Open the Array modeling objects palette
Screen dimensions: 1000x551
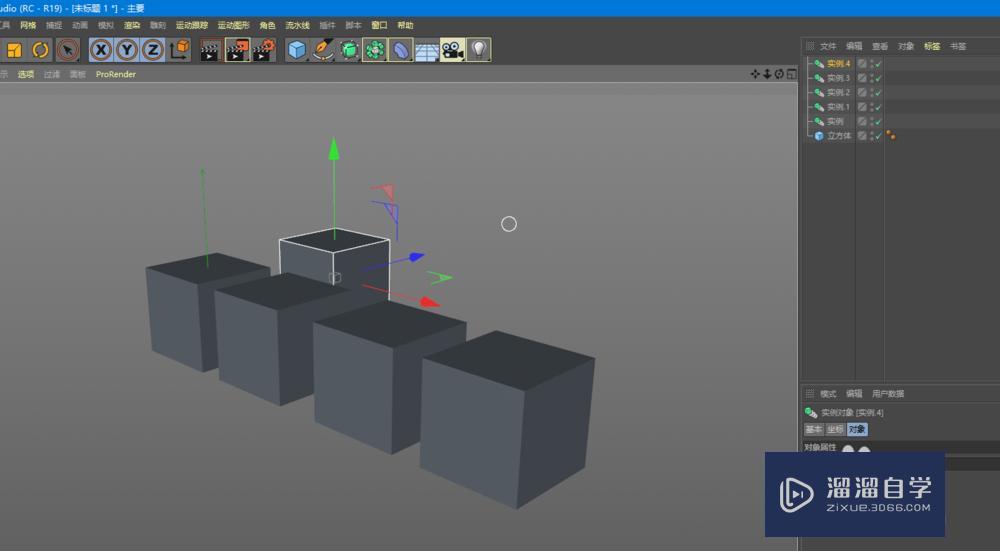click(375, 50)
